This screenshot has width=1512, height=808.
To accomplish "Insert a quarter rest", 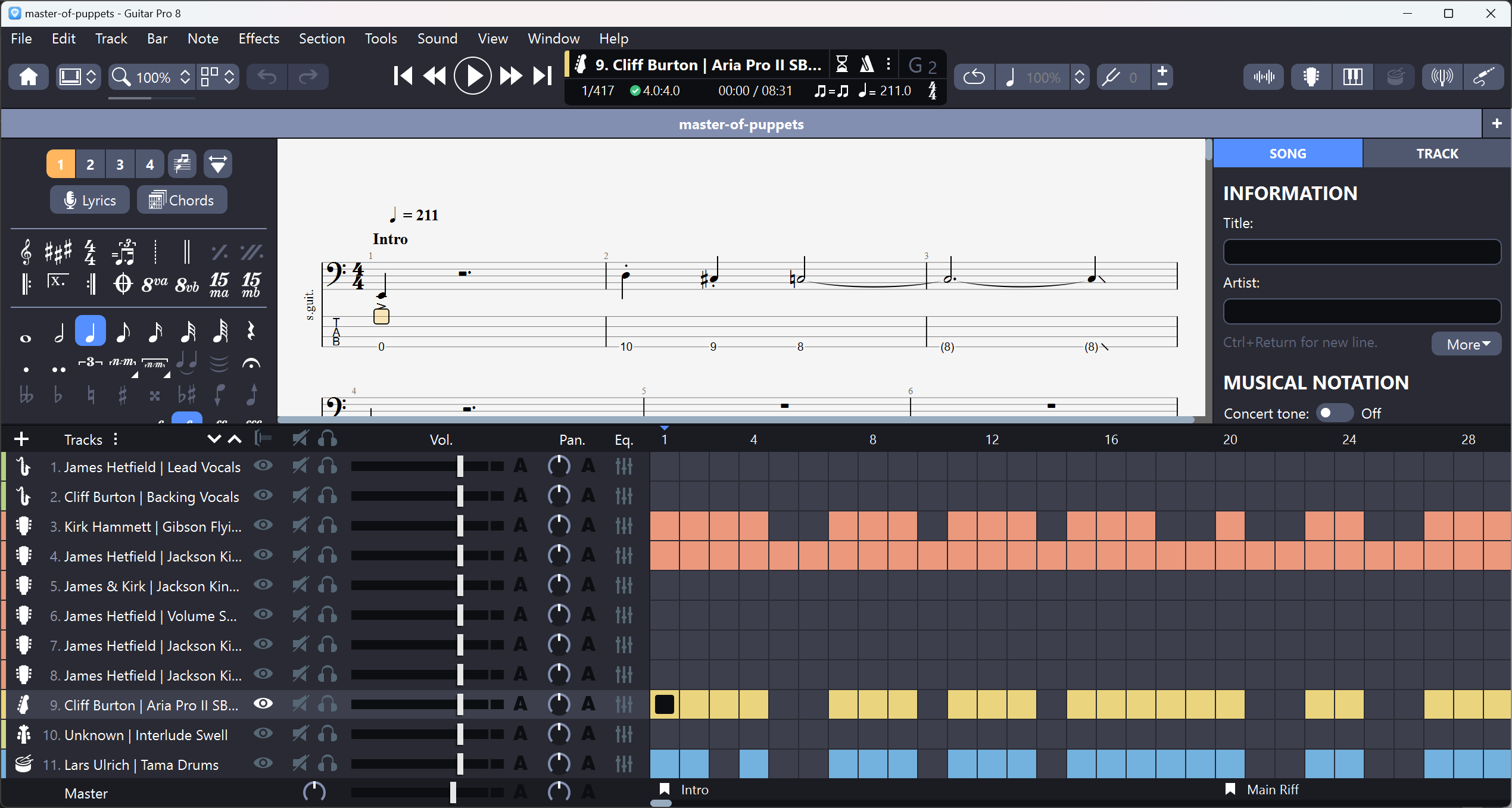I will 251,332.
